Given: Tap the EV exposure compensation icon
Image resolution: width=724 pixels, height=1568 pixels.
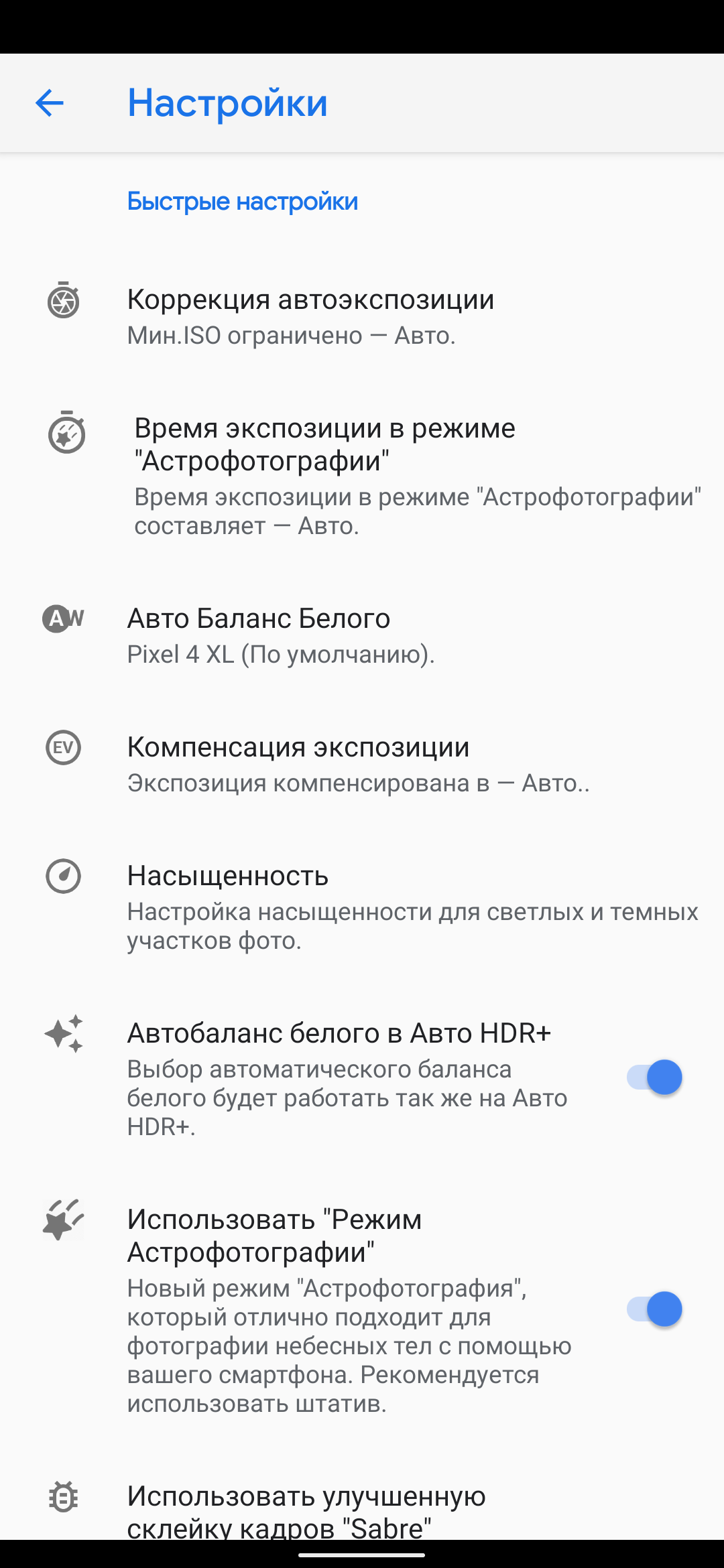Looking at the screenshot, I should click(x=64, y=747).
